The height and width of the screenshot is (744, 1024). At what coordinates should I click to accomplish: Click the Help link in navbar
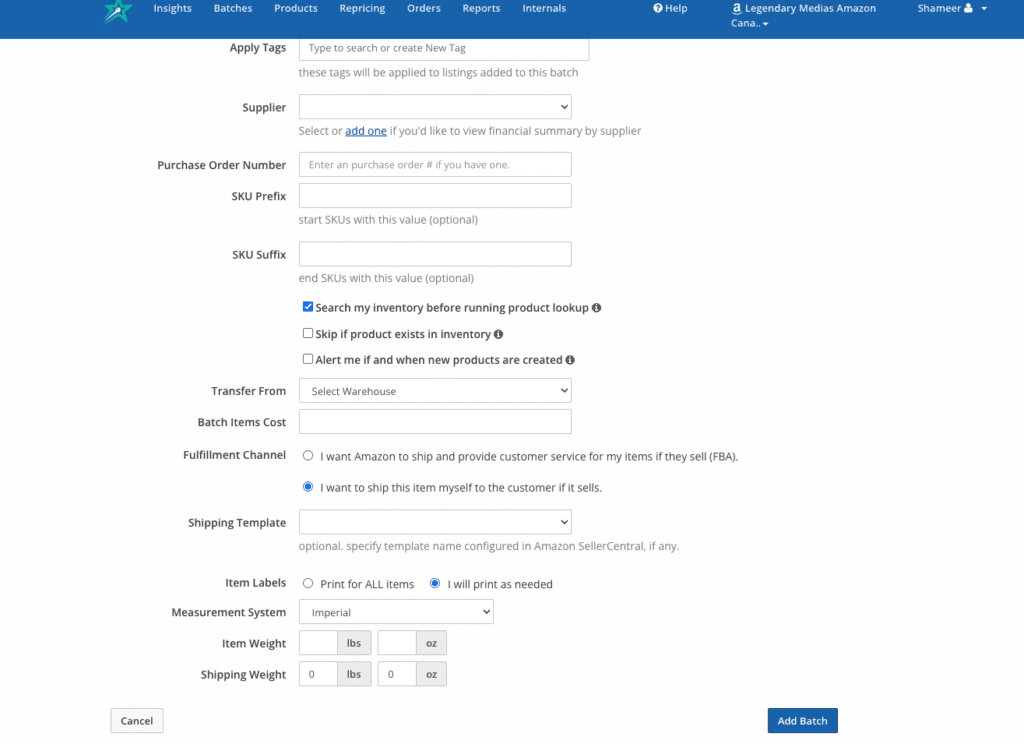[x=671, y=8]
